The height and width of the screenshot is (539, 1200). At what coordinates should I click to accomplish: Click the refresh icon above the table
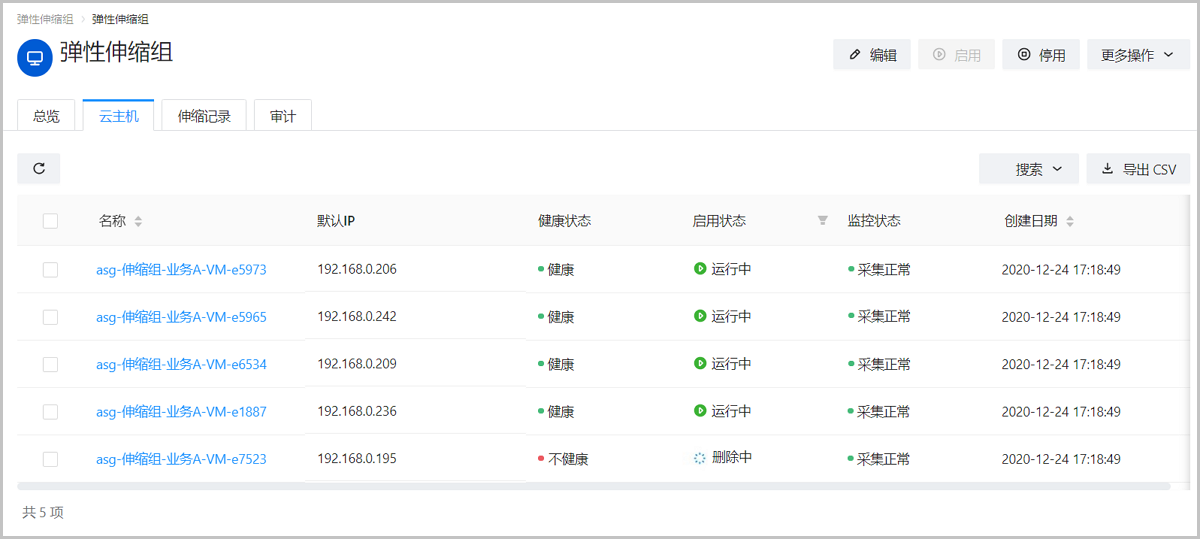[39, 169]
